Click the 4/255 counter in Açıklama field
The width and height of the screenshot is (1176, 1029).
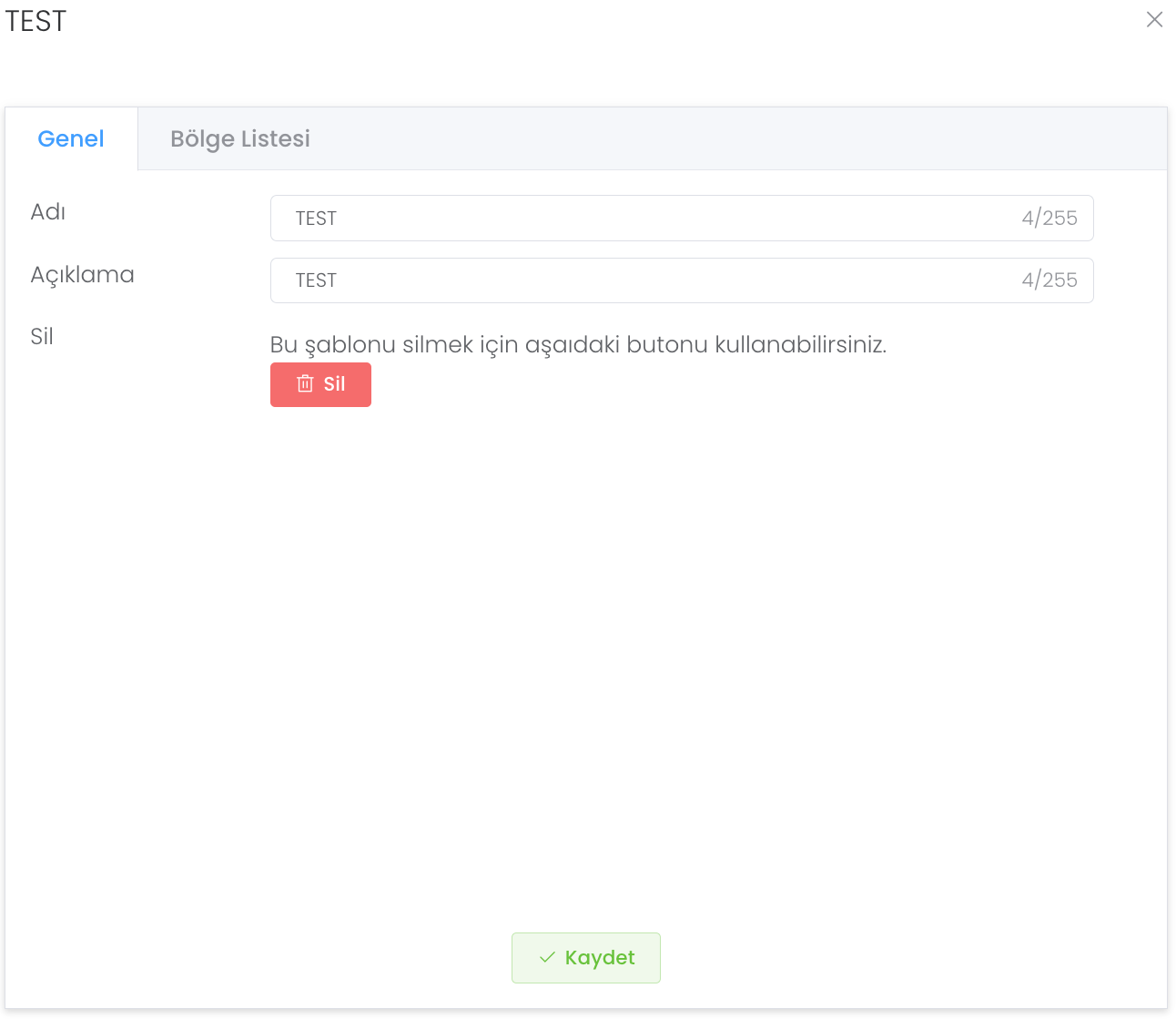click(1049, 280)
